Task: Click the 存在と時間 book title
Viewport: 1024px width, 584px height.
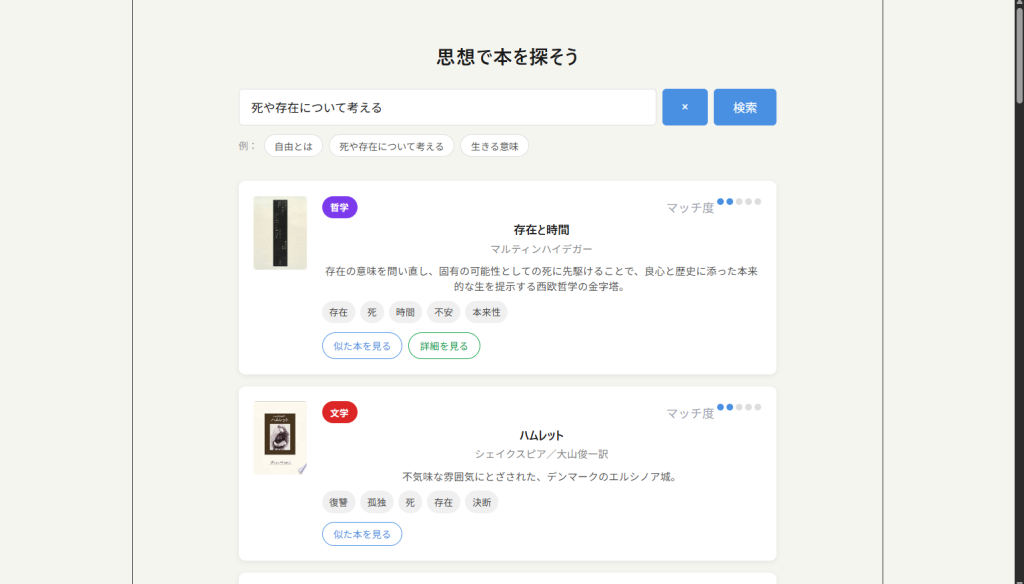Action: tap(541, 230)
